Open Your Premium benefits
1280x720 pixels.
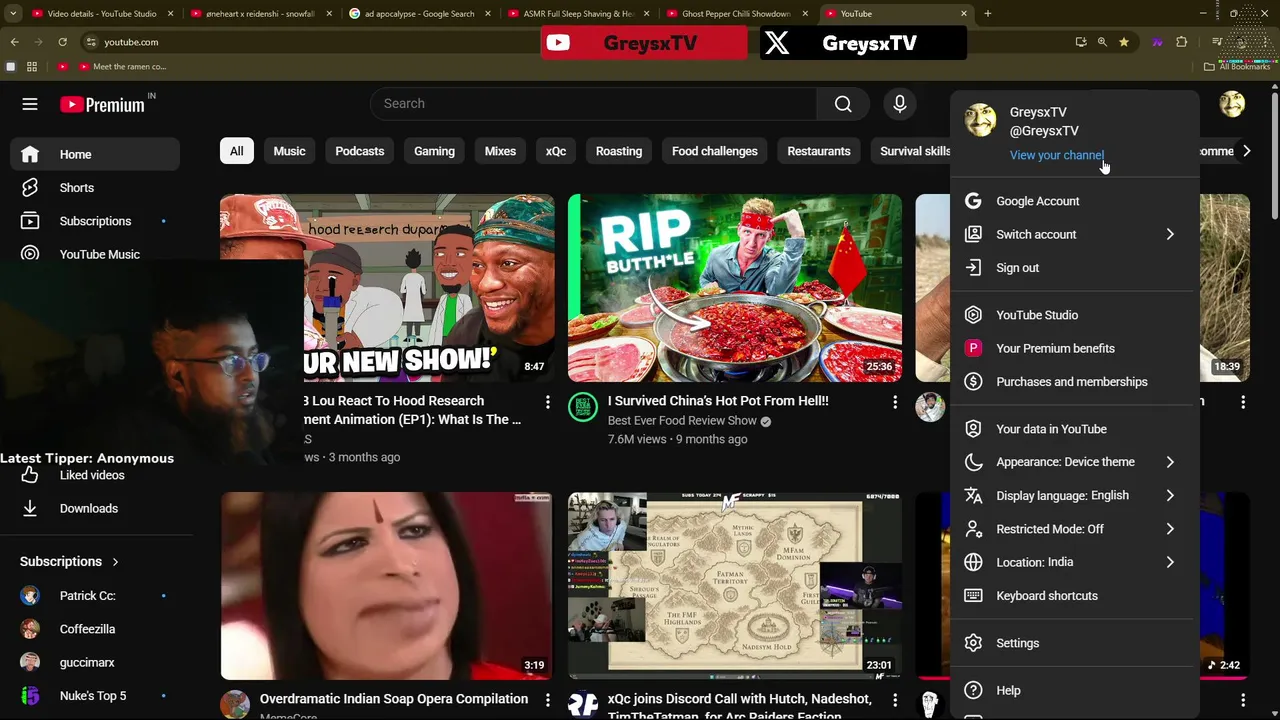(x=1074, y=348)
